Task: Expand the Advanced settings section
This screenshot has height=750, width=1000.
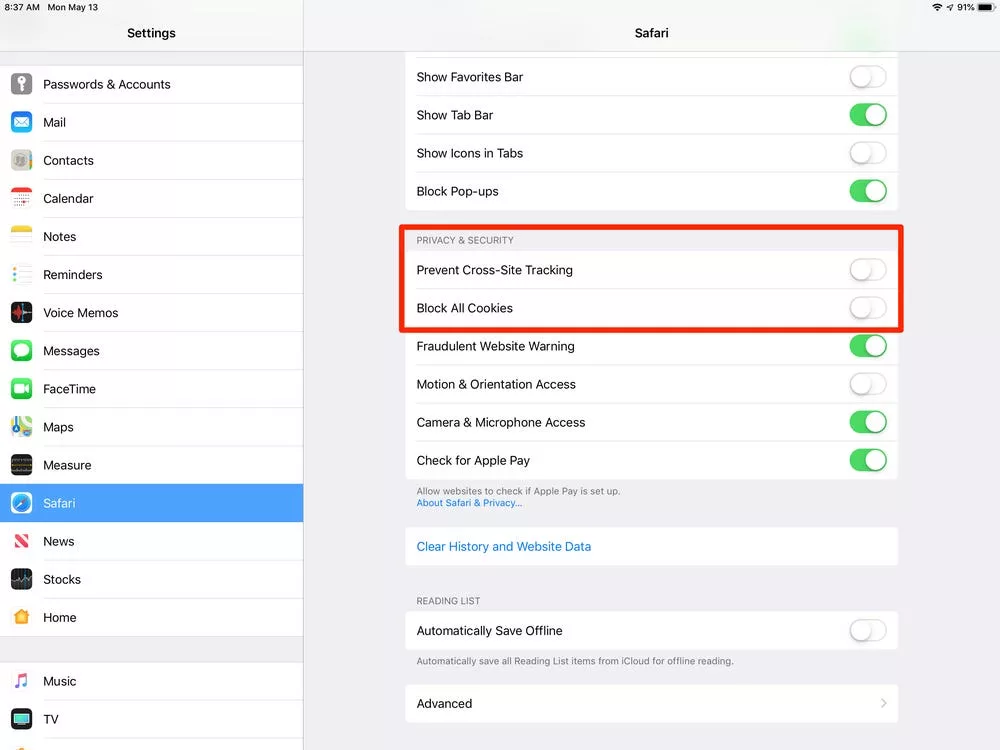Action: click(651, 703)
